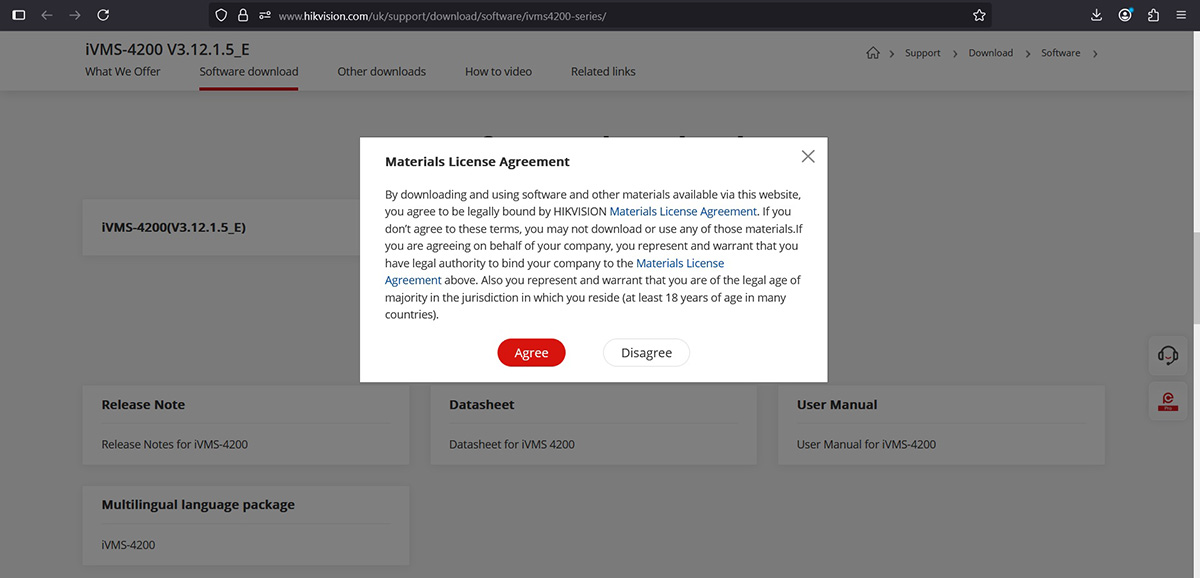This screenshot has width=1200, height=578.
Task: Click the browser address bar URL
Action: click(442, 16)
